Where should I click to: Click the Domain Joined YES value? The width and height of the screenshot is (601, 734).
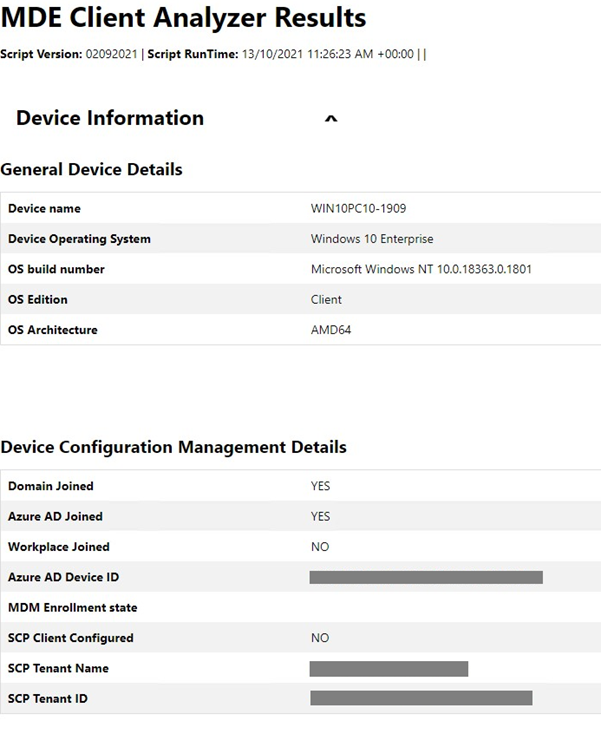tap(320, 486)
